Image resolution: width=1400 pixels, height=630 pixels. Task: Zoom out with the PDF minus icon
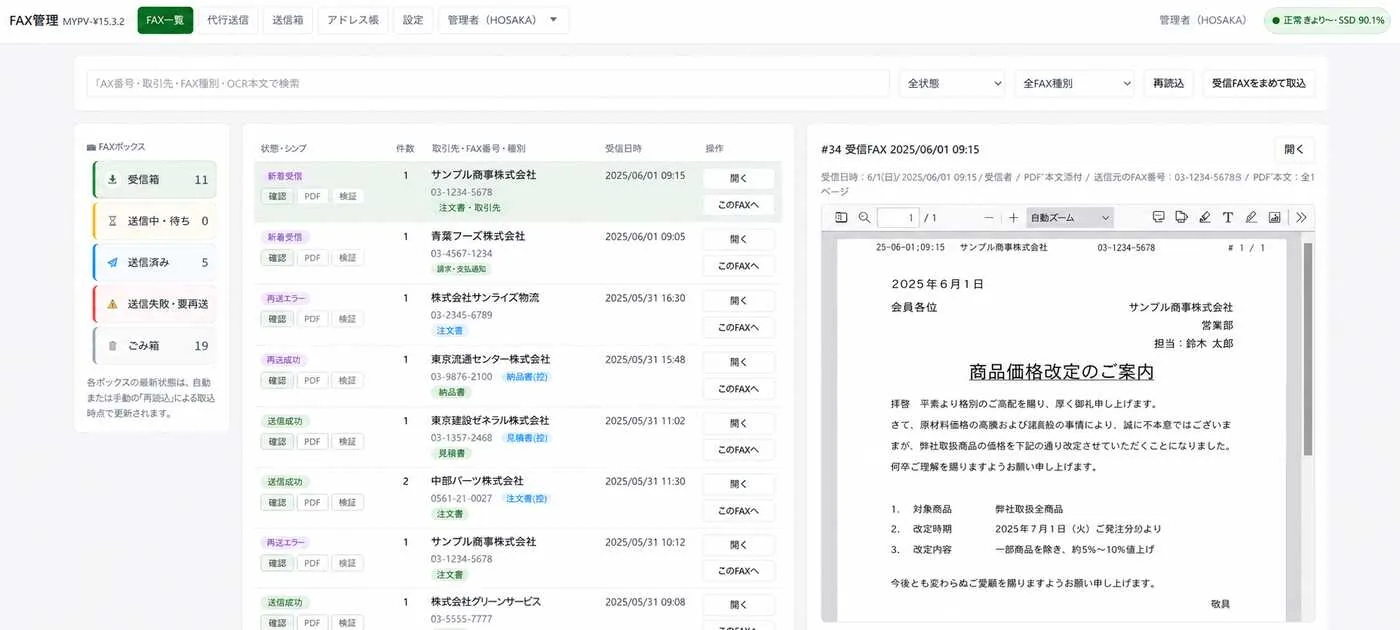coord(989,217)
